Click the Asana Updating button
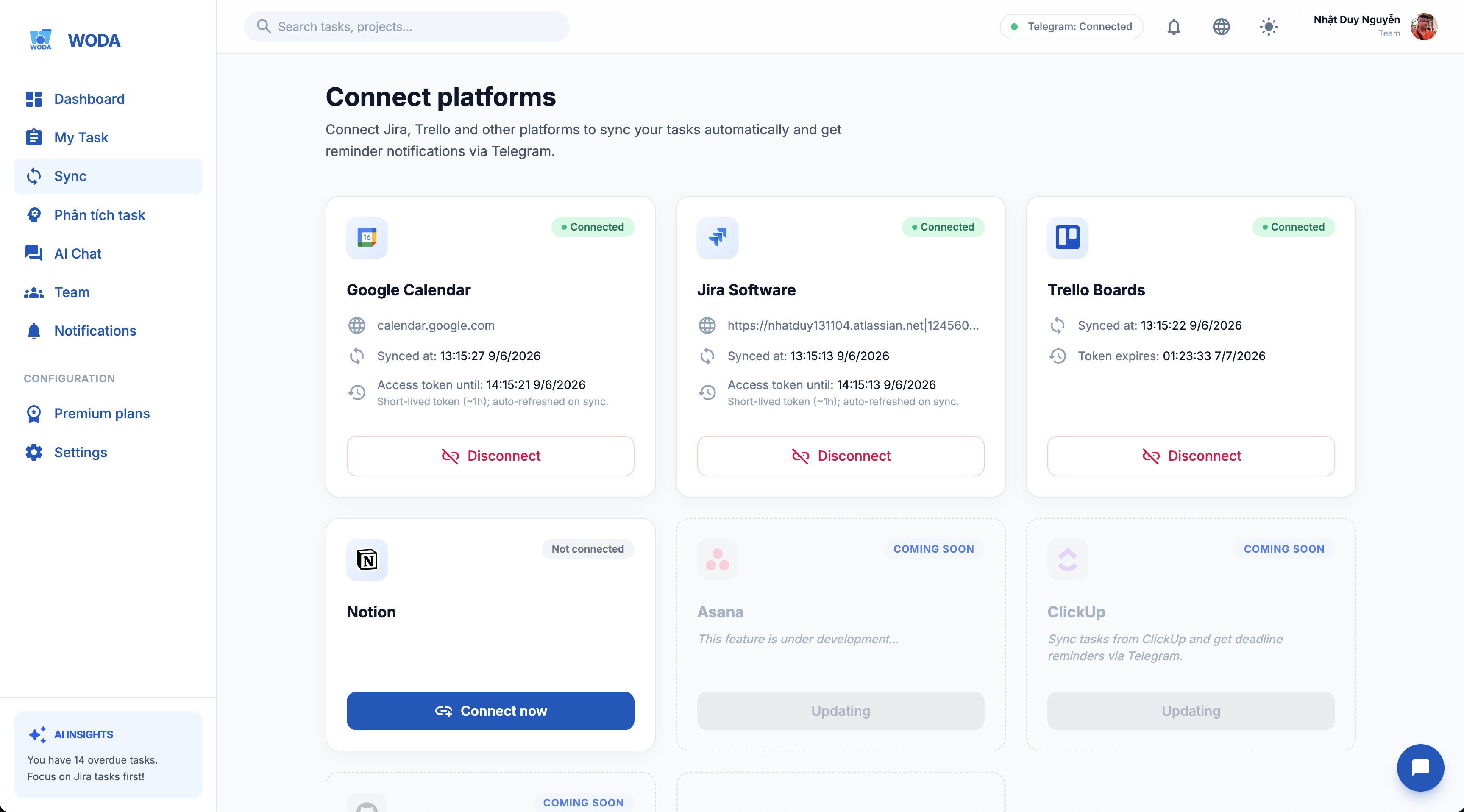 click(x=841, y=711)
